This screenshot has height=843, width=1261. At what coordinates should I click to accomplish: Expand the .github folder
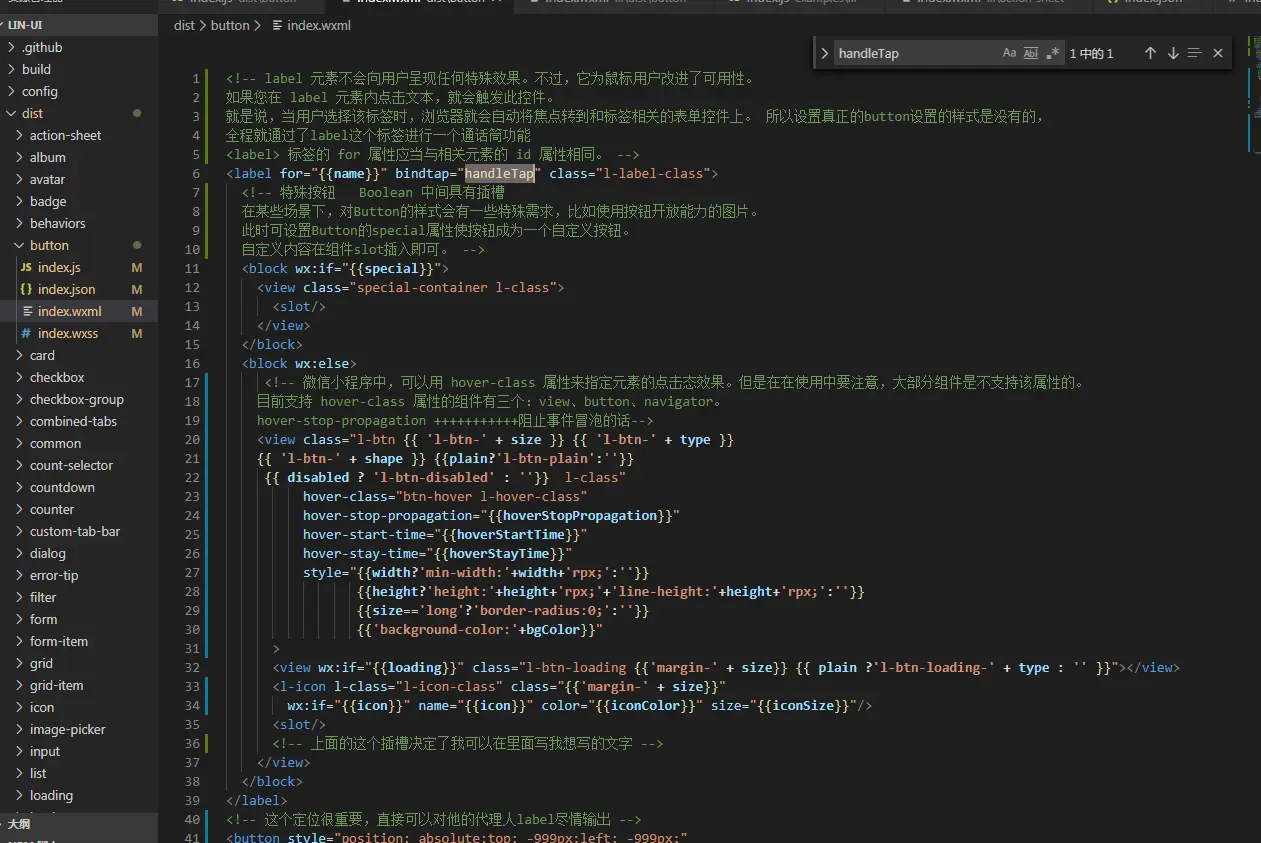pos(79,47)
